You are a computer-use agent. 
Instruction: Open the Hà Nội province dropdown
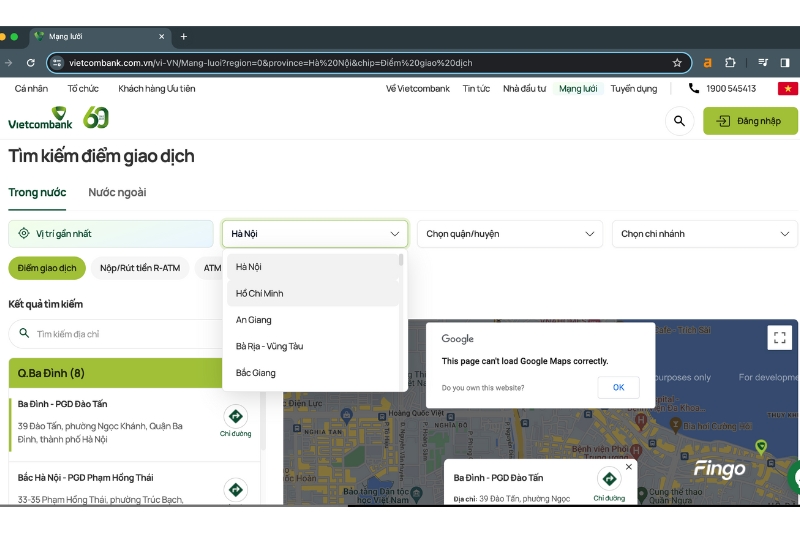click(x=315, y=234)
